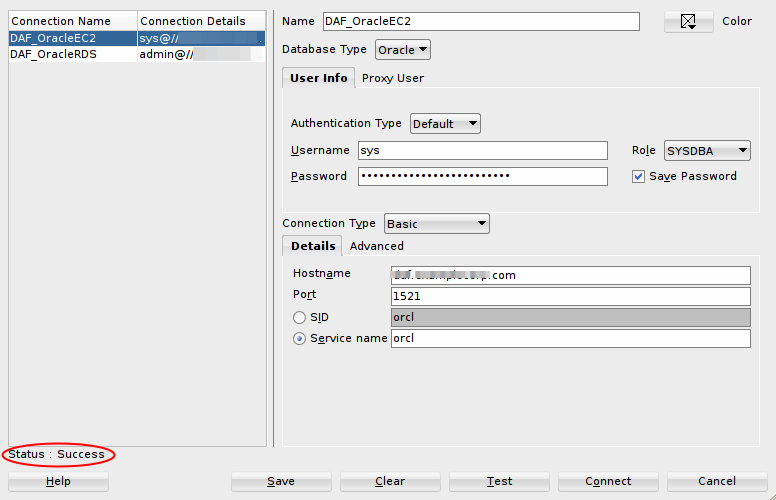Image resolution: width=776 pixels, height=500 pixels.
Task: Click the Connection Details column header
Action: [201, 21]
